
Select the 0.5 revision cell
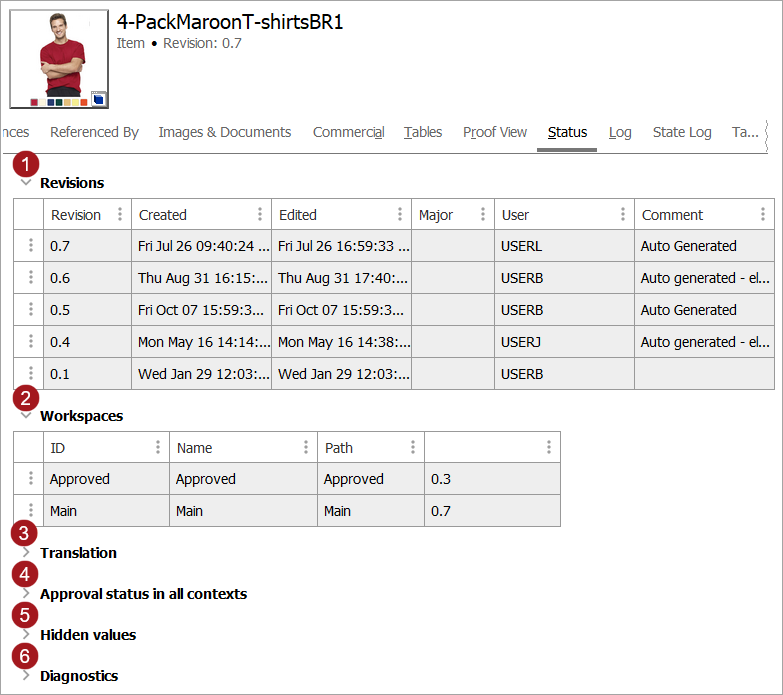click(87, 310)
